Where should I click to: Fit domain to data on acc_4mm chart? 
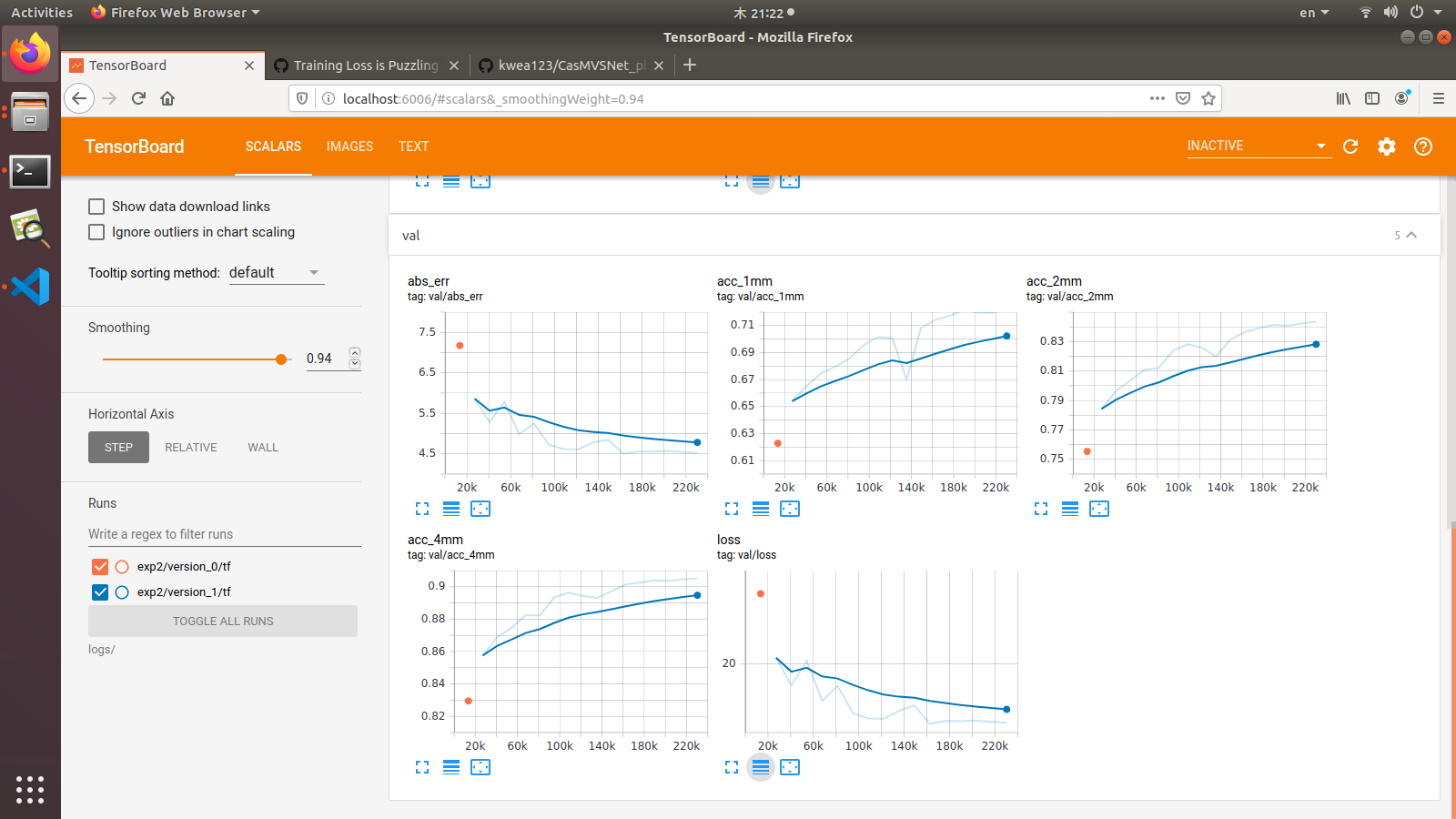[x=480, y=767]
